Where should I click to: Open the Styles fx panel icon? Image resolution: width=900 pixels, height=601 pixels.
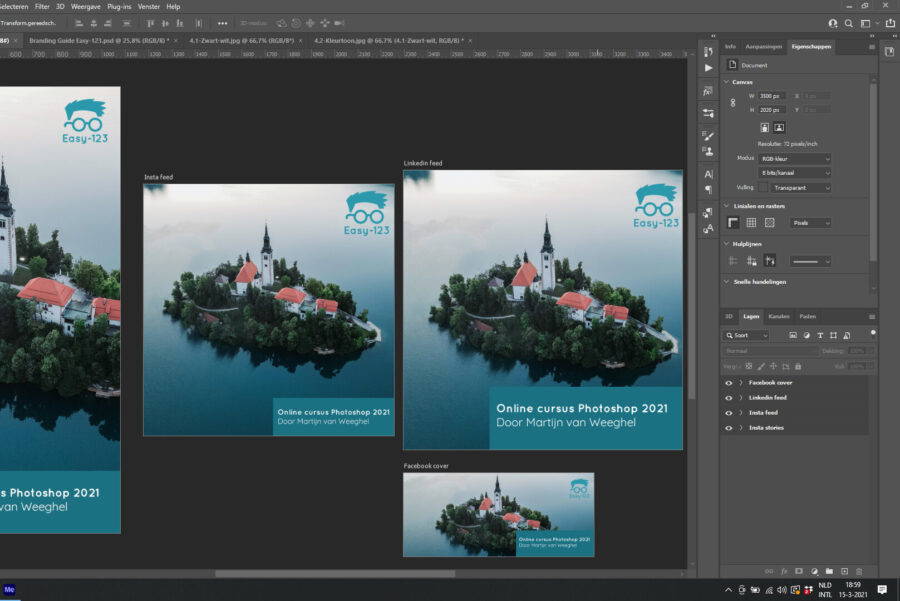(708, 91)
